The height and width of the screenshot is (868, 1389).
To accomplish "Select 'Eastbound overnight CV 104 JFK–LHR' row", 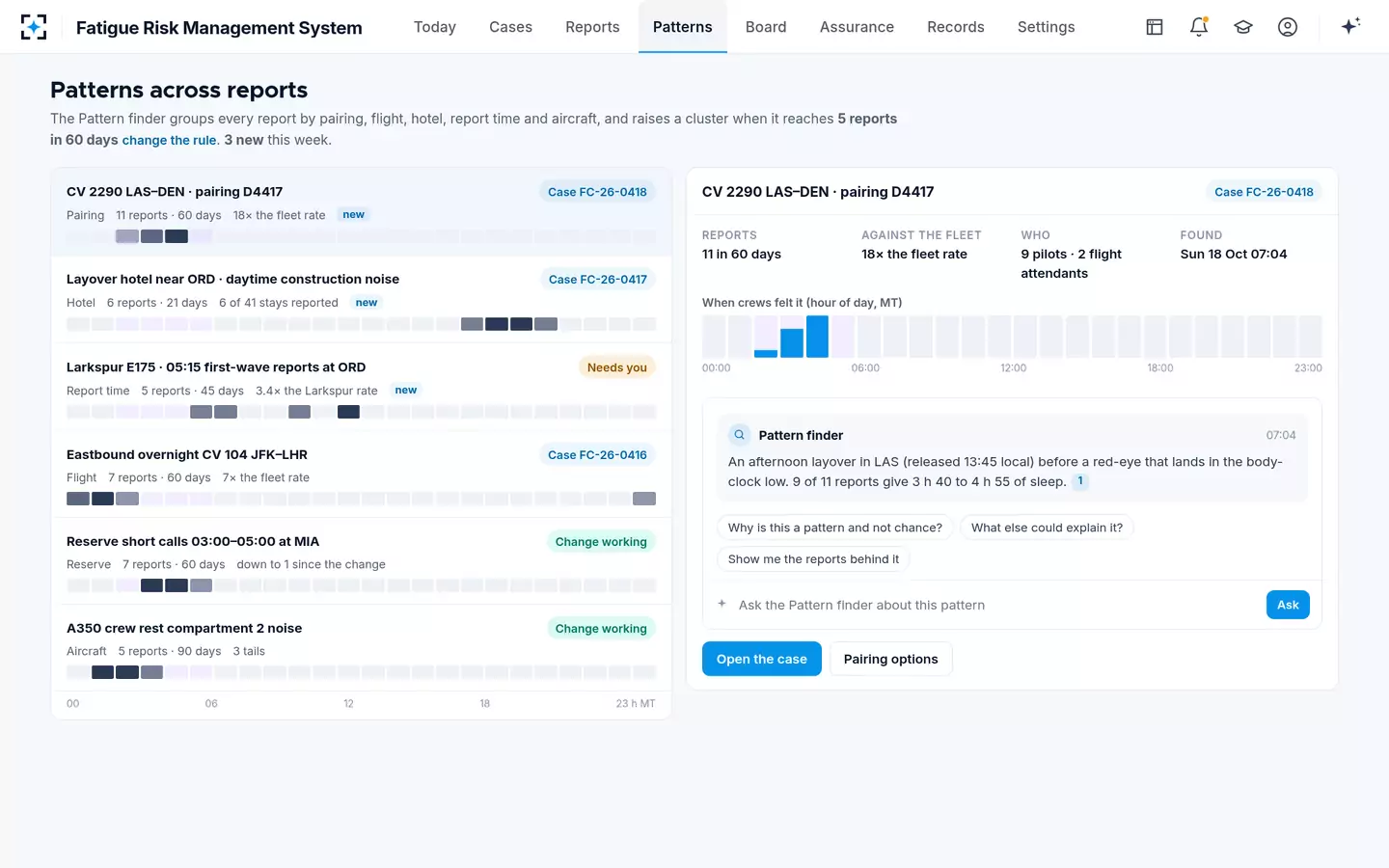I will coord(361,475).
